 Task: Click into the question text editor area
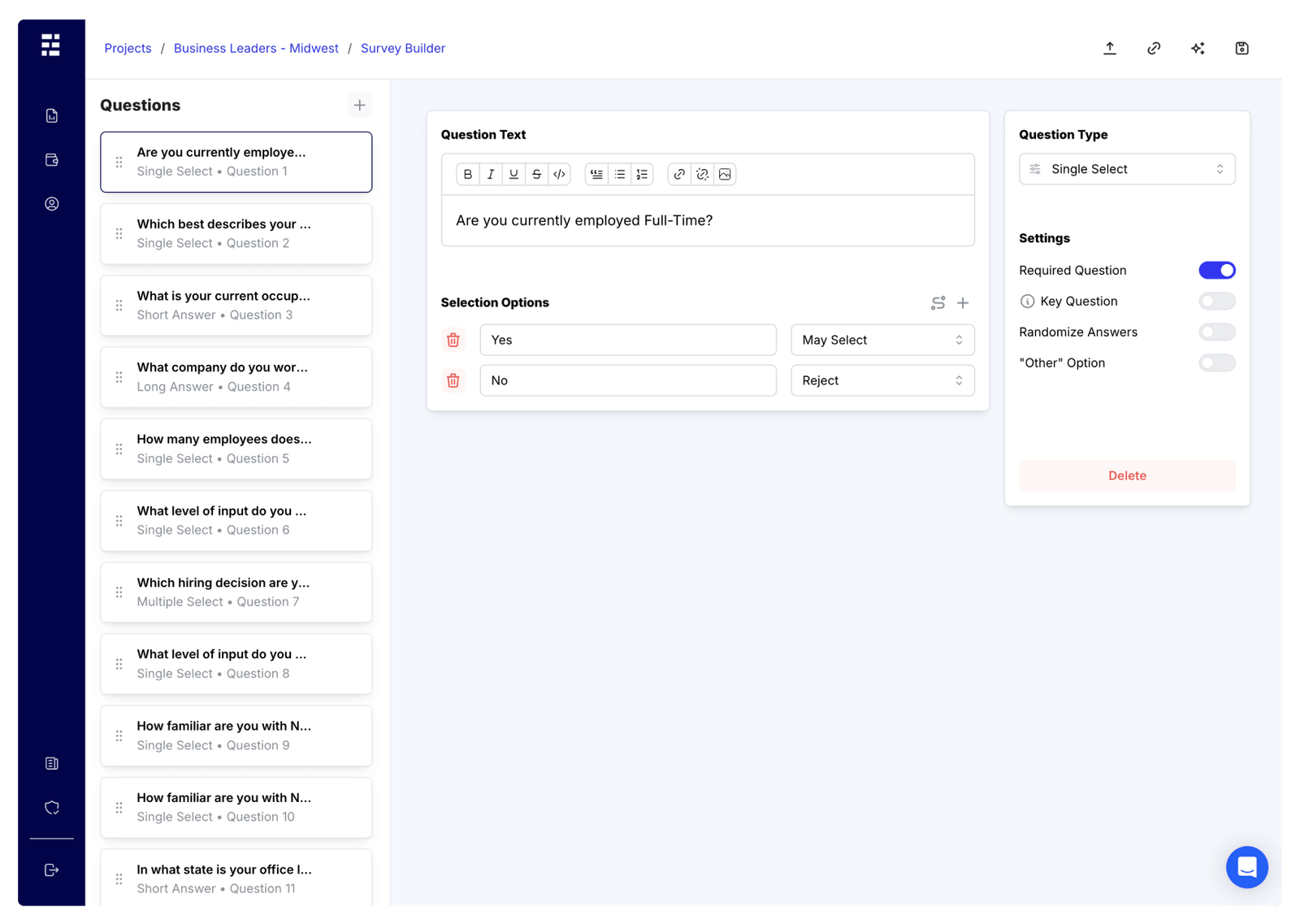coord(708,220)
